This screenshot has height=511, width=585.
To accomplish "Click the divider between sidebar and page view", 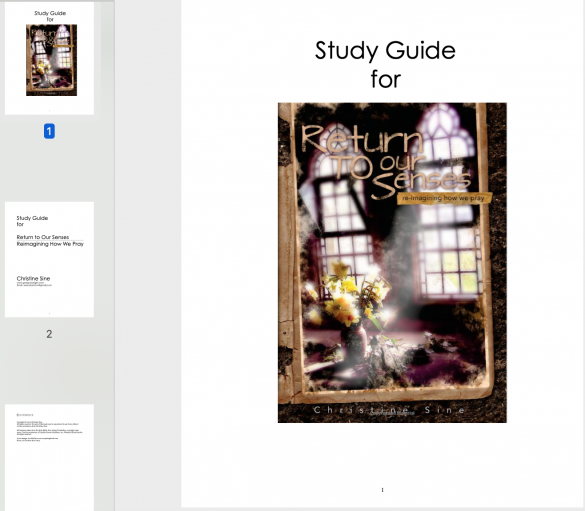I will click(x=114, y=256).
